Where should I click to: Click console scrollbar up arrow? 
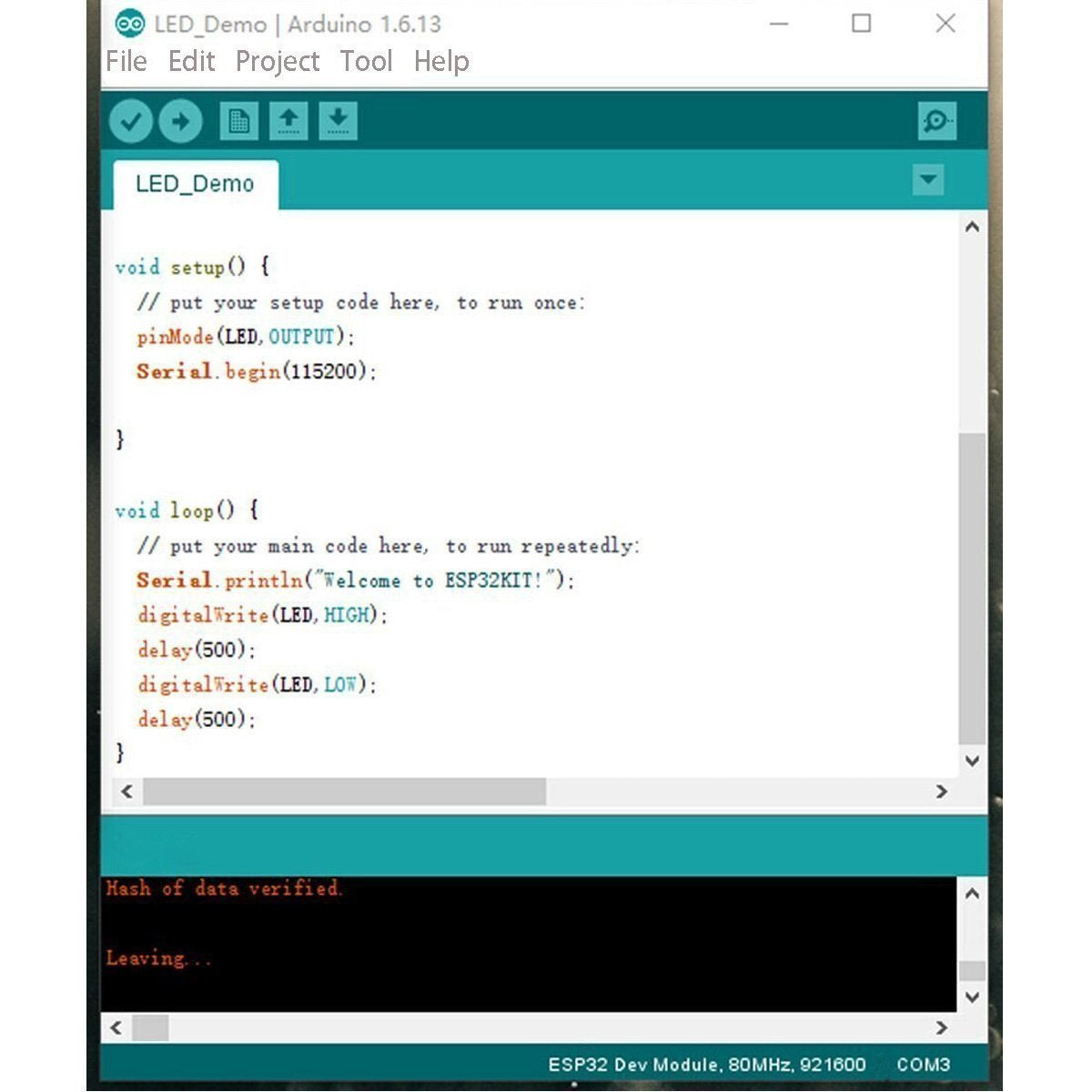(x=972, y=894)
